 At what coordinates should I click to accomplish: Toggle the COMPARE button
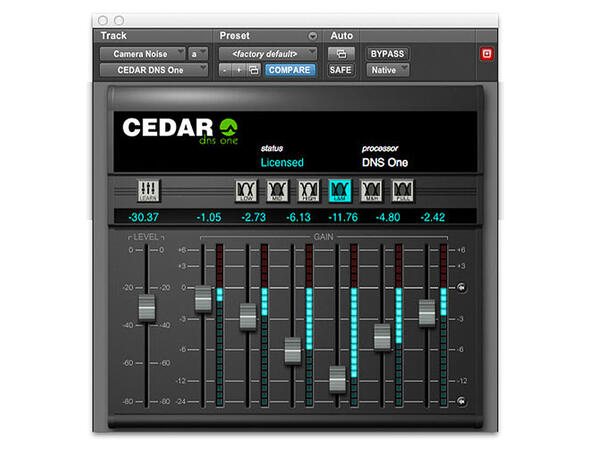289,70
